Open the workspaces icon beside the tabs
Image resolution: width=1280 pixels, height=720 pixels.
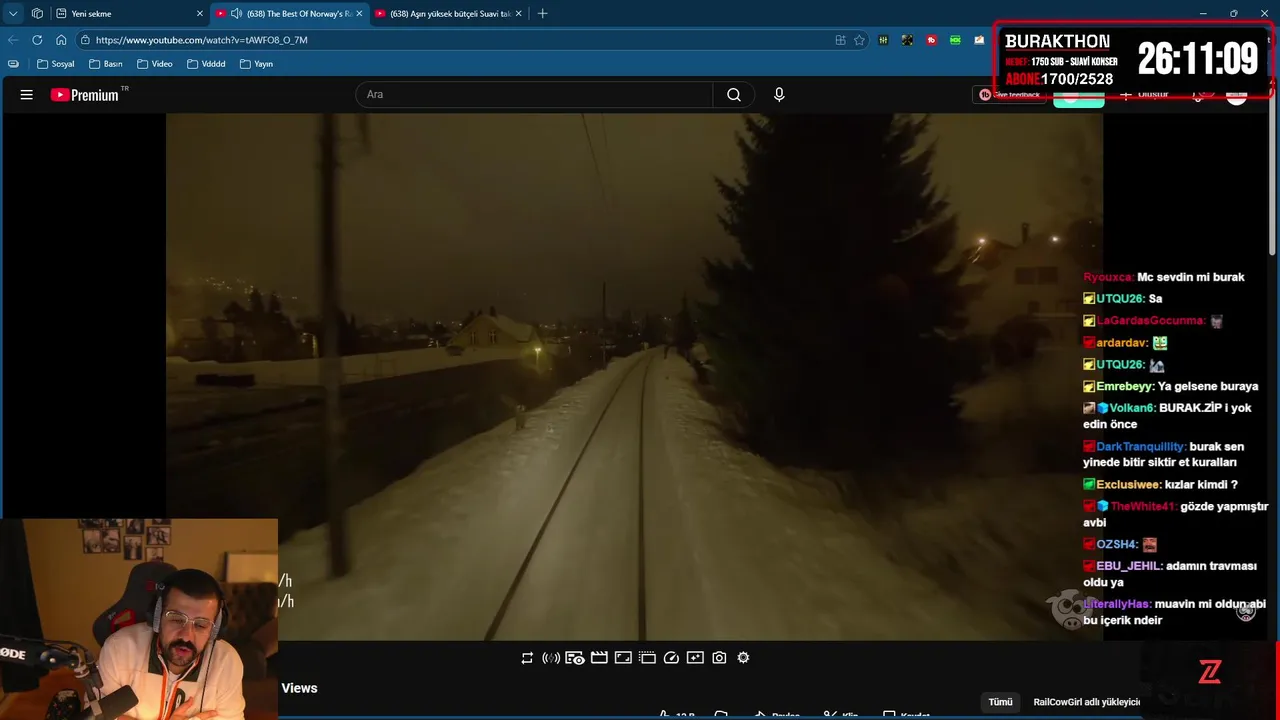tap(37, 14)
